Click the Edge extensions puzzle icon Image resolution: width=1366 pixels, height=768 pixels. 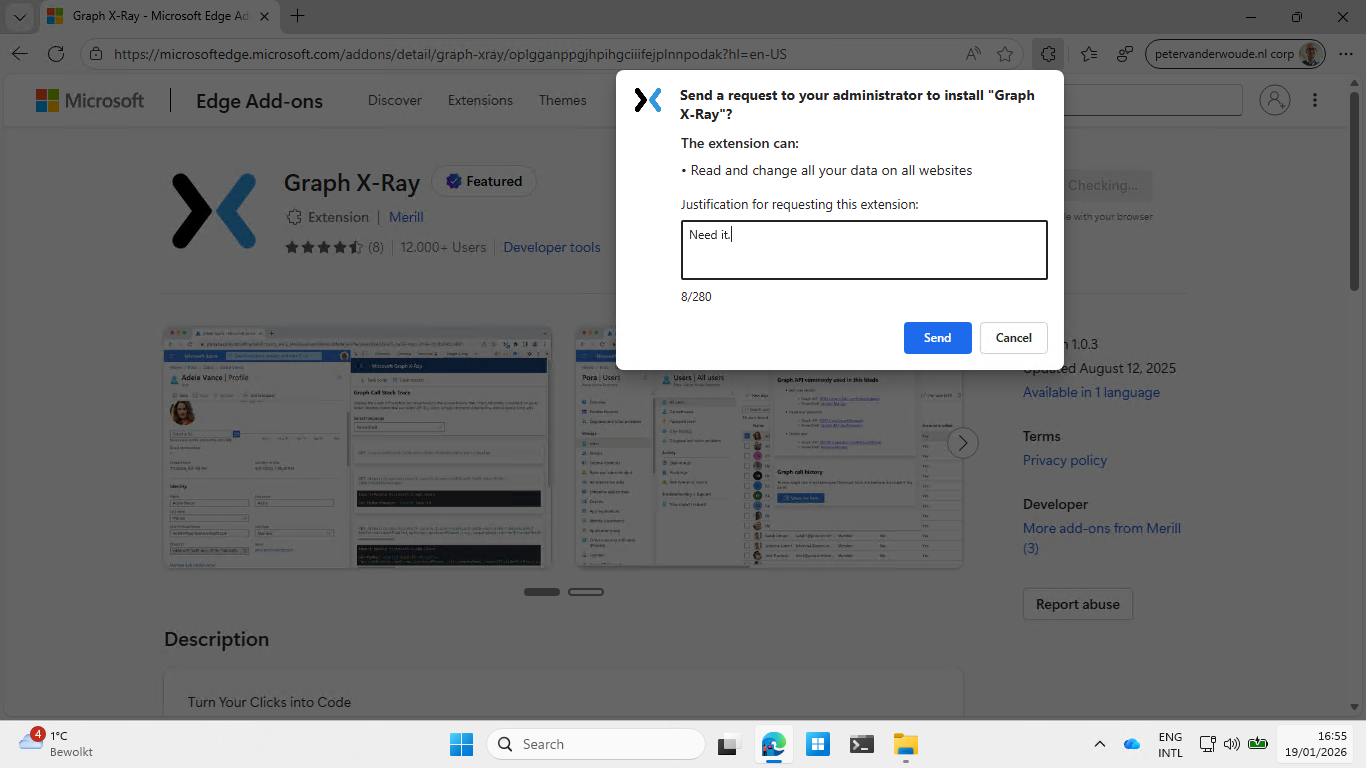[1047, 54]
